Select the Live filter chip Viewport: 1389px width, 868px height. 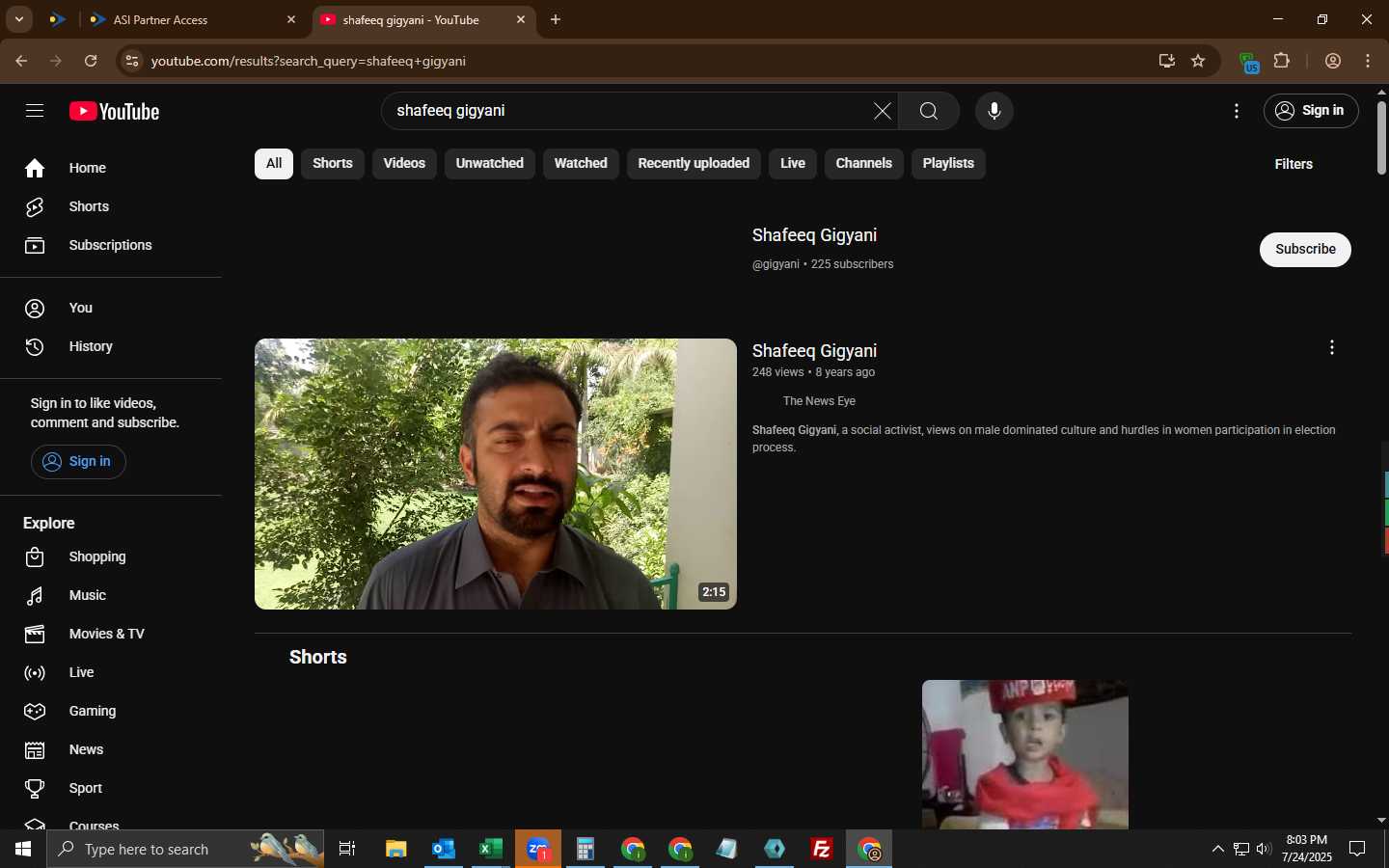pyautogui.click(x=793, y=164)
